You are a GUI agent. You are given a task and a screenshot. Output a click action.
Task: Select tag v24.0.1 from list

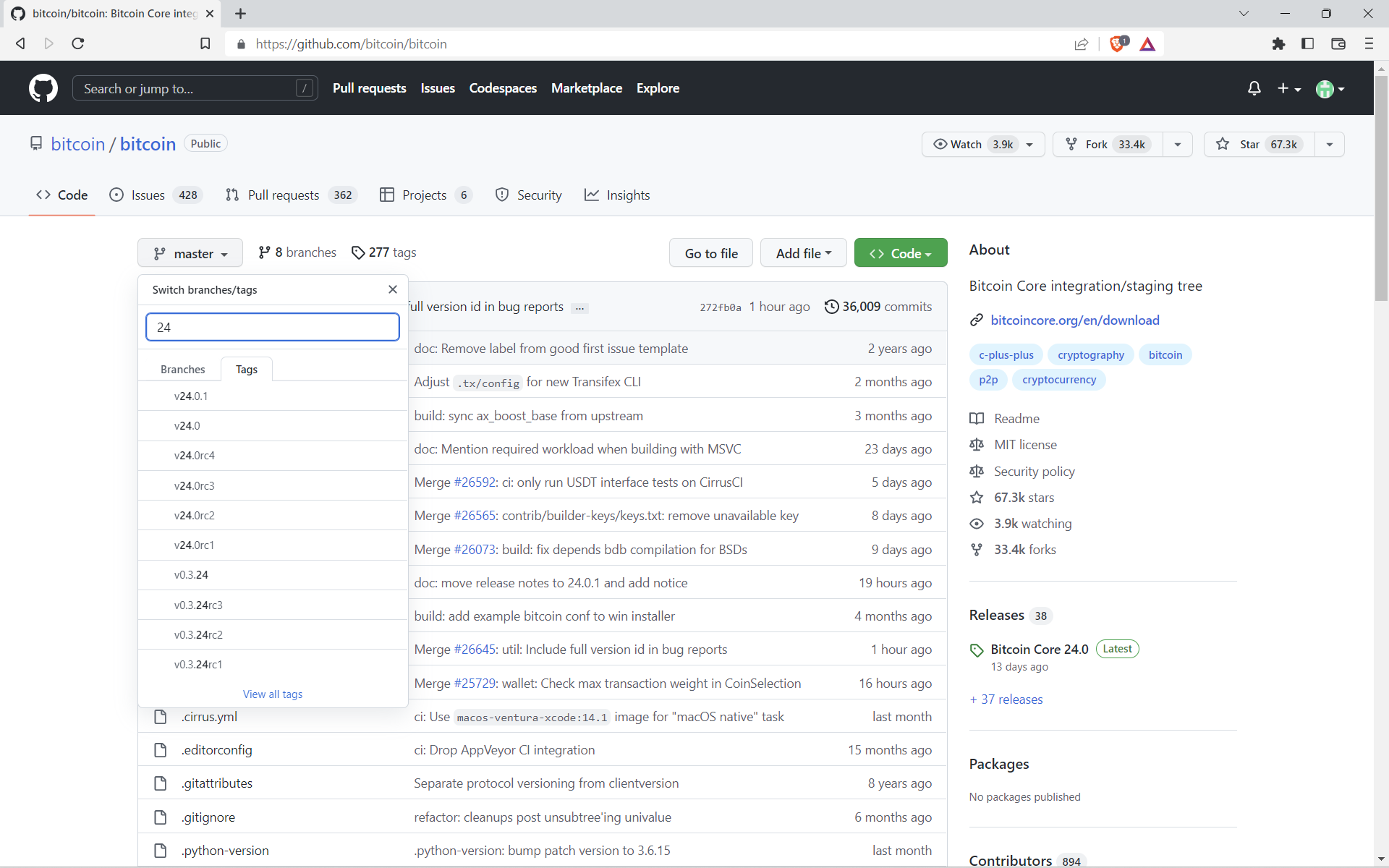coord(191,396)
